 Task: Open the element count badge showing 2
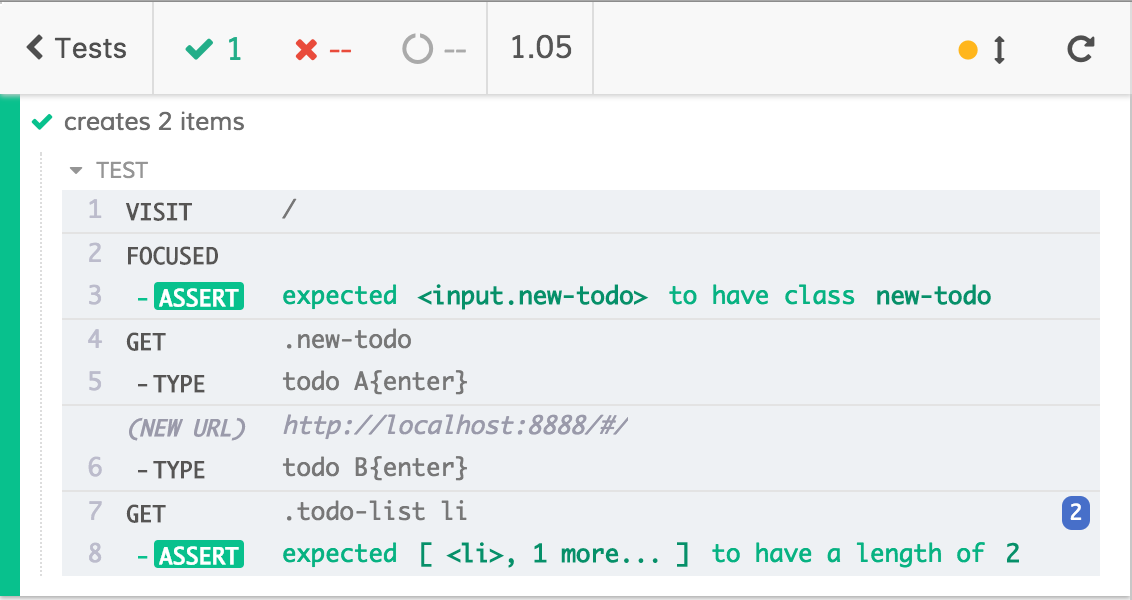[1076, 512]
